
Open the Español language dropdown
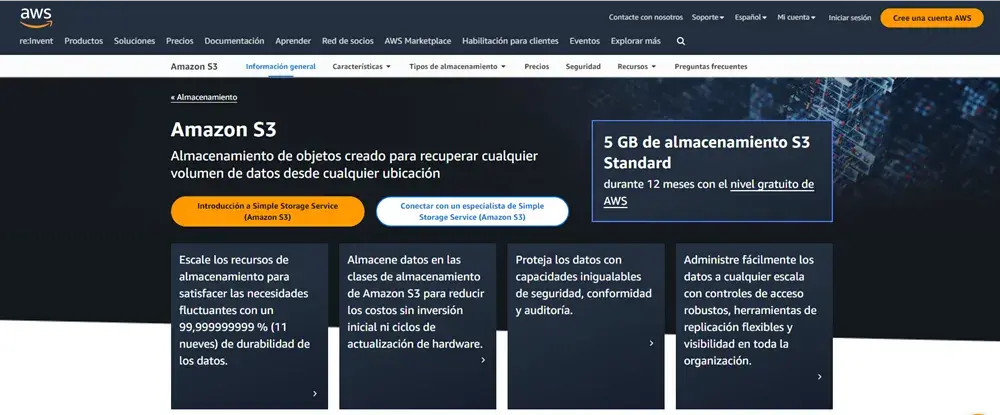[x=750, y=17]
